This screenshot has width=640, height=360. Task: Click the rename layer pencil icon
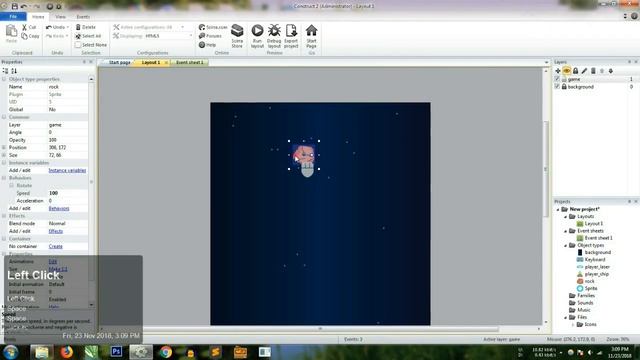pos(584,71)
